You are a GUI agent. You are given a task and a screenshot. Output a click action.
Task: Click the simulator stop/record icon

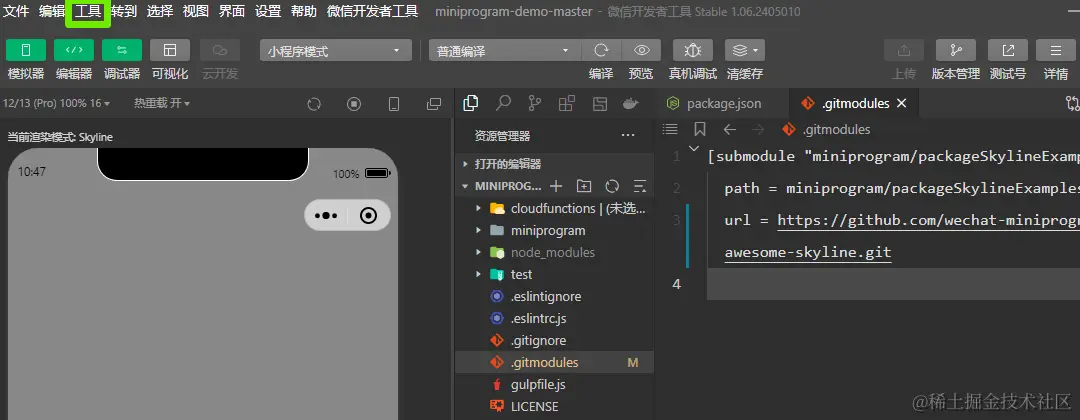pyautogui.click(x=354, y=104)
